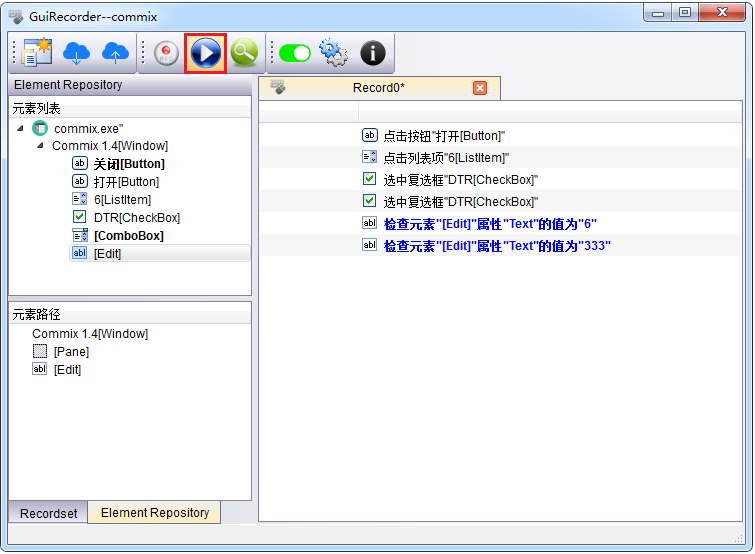Screen dimensions: 755x554
Task: Select DTR[CheckBox] in the element list
Action: coord(137,218)
